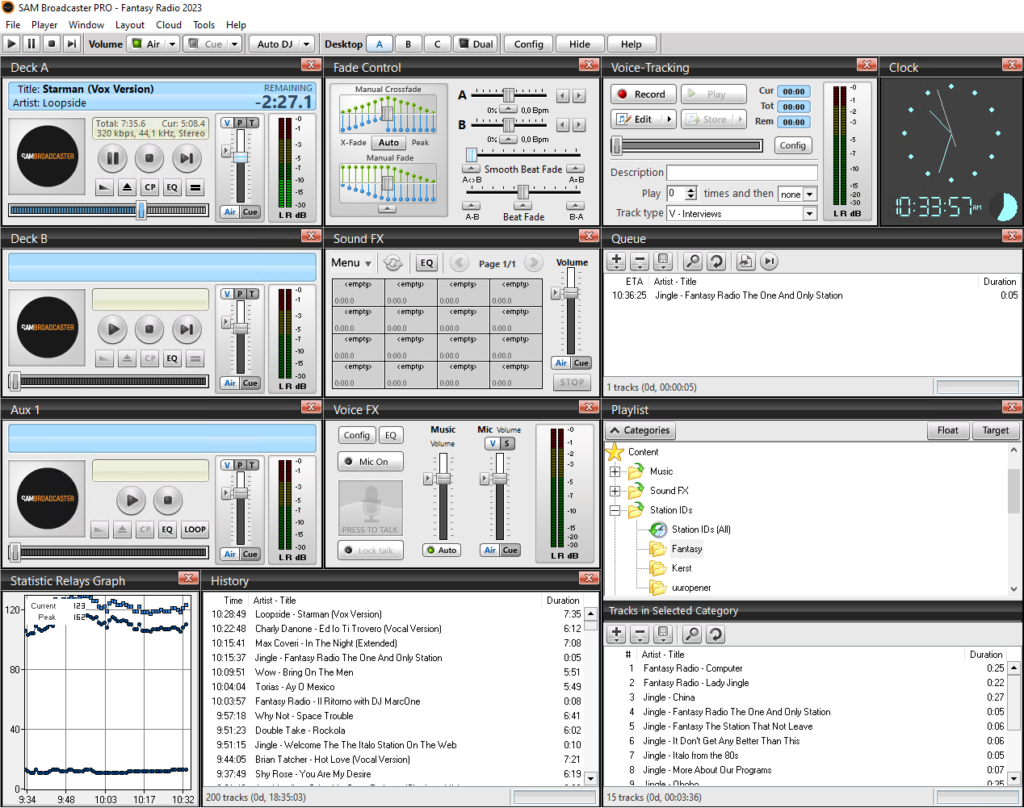
Task: Open the Sound FX Menu dropdown
Action: point(351,263)
